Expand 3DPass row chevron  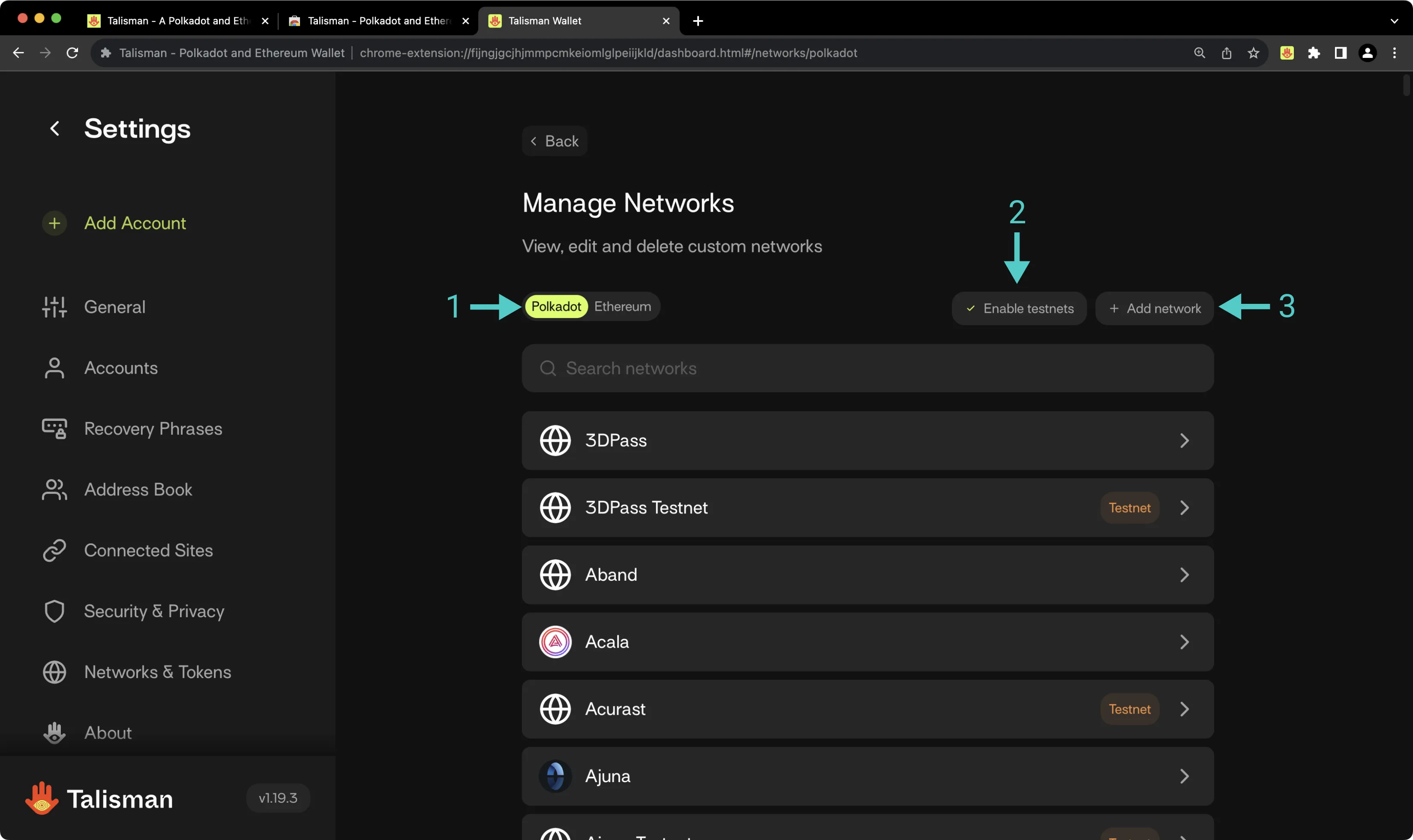pos(1185,441)
